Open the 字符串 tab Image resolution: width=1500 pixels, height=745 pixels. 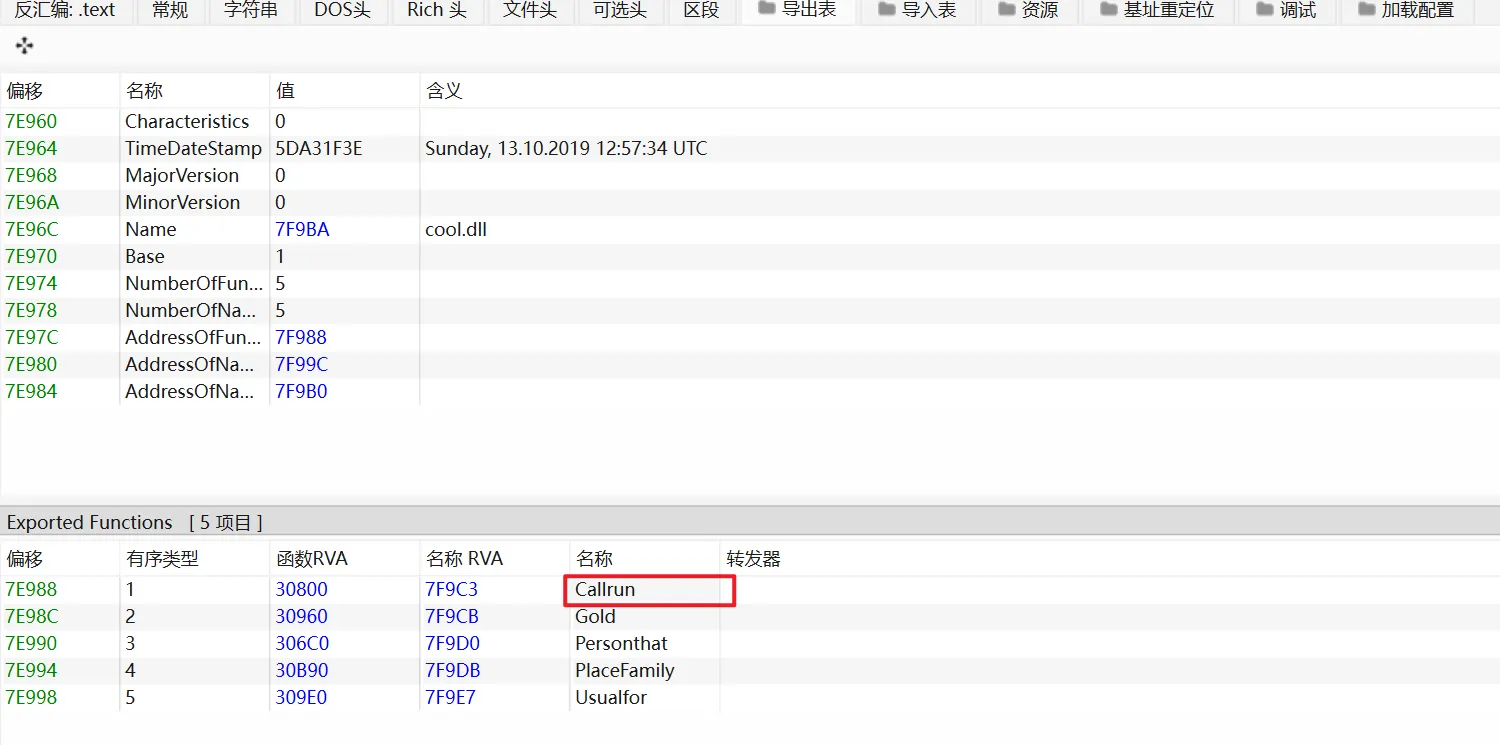pos(250,10)
